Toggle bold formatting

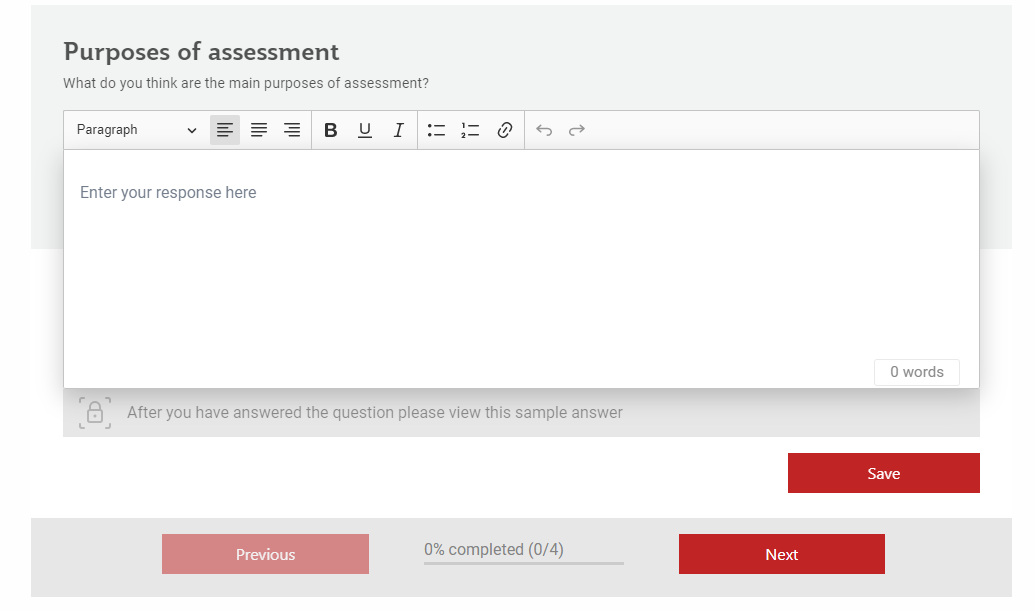coord(331,130)
